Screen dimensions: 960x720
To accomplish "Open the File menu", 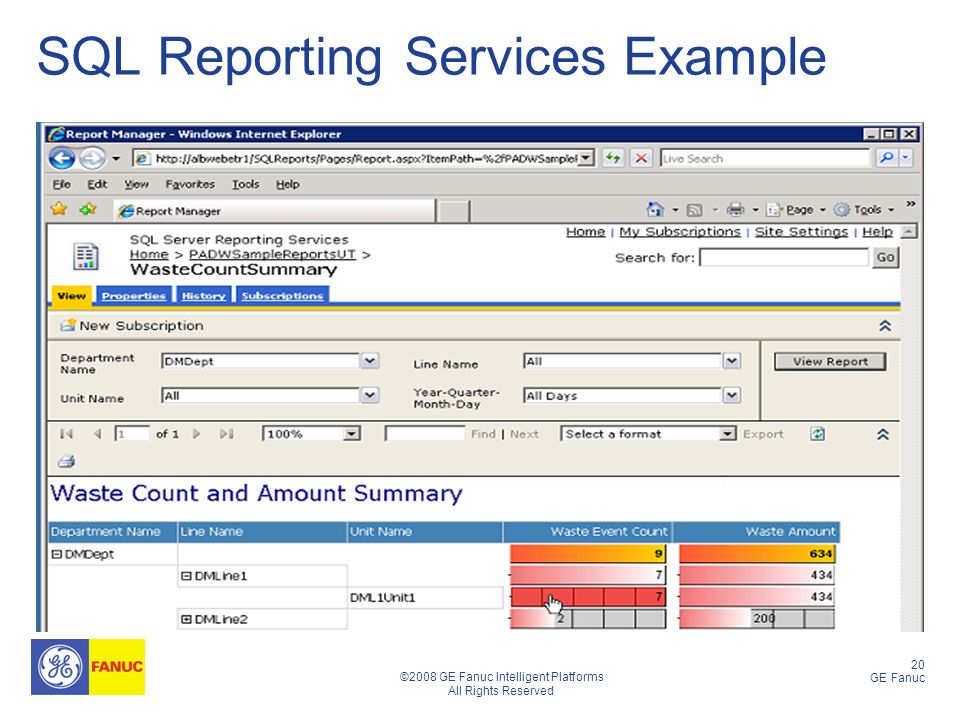I will [x=61, y=184].
